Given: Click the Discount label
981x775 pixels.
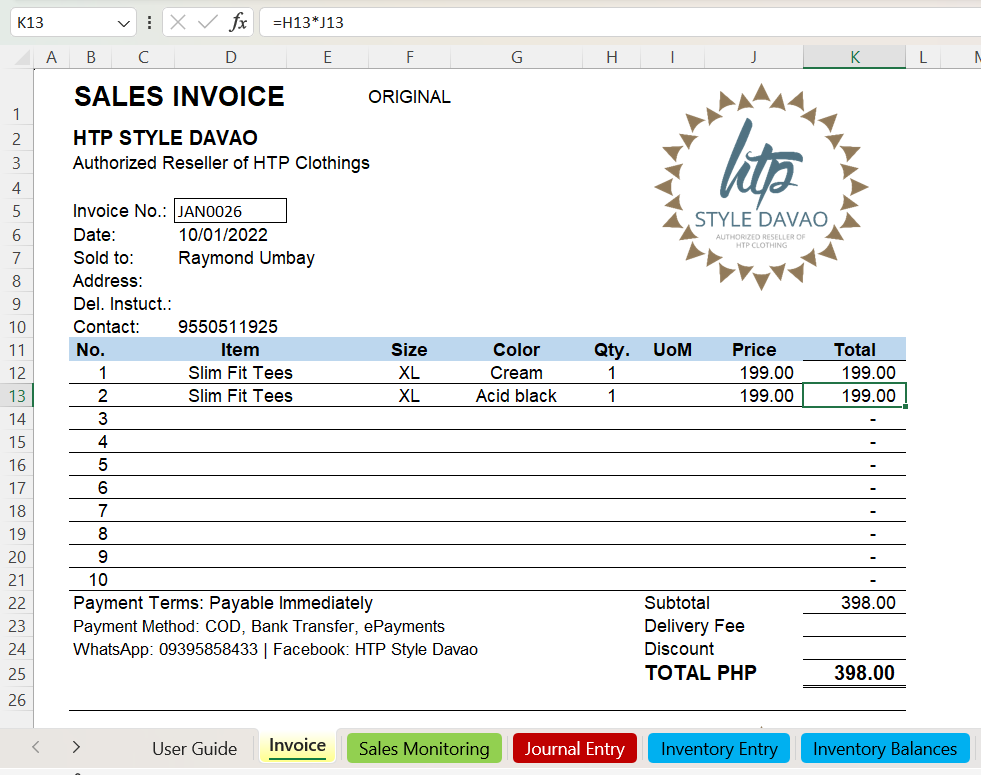Looking at the screenshot, I should [x=679, y=649].
